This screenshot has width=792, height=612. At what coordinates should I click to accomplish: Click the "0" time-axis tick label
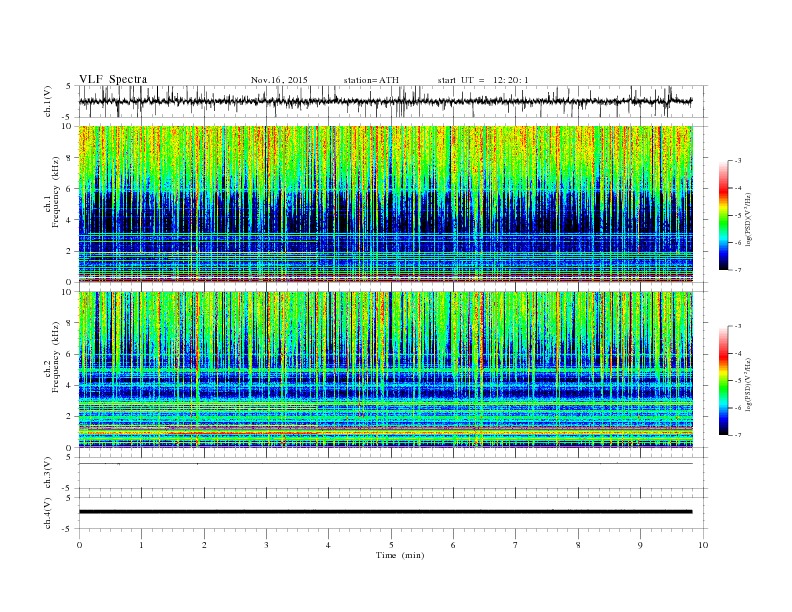coord(79,545)
